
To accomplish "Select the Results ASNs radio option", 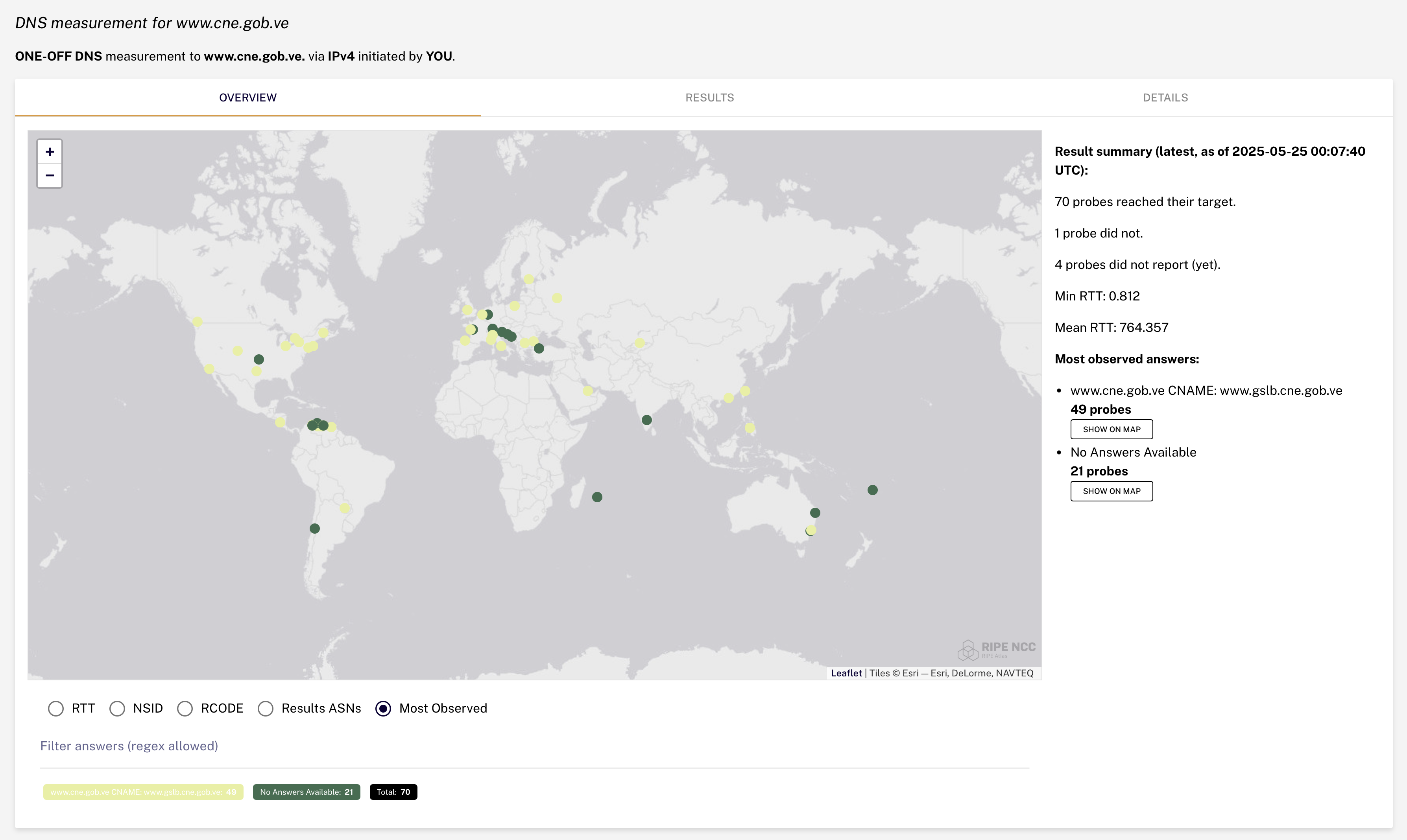I will (x=266, y=709).
